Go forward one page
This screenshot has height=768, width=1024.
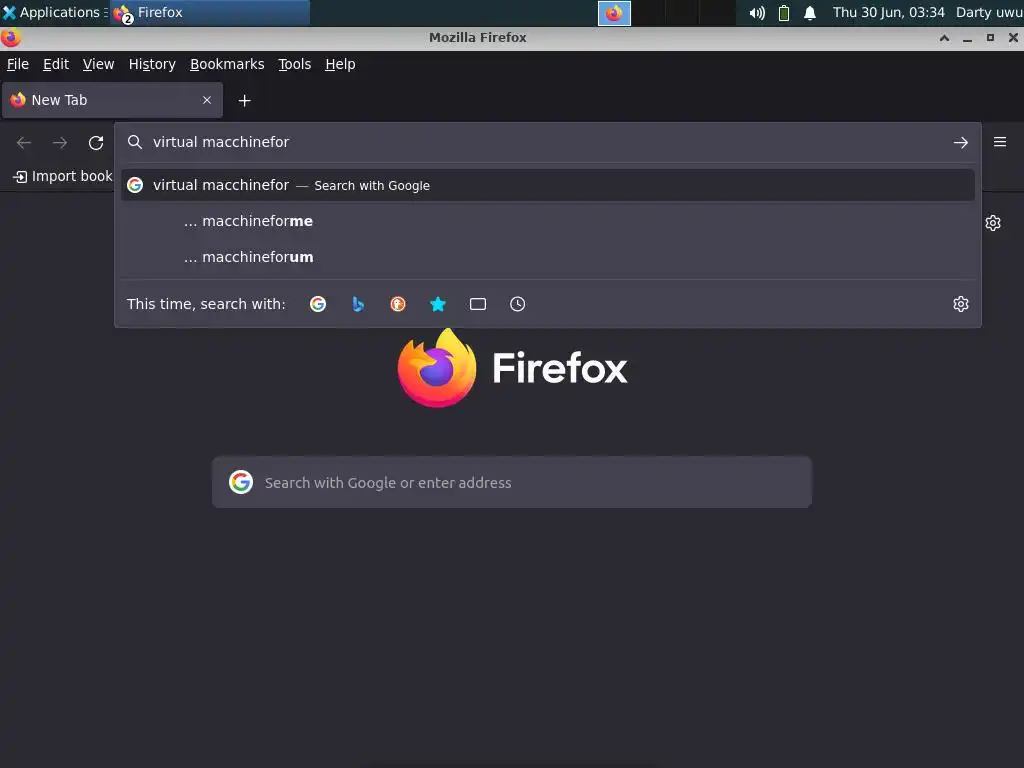tap(60, 142)
